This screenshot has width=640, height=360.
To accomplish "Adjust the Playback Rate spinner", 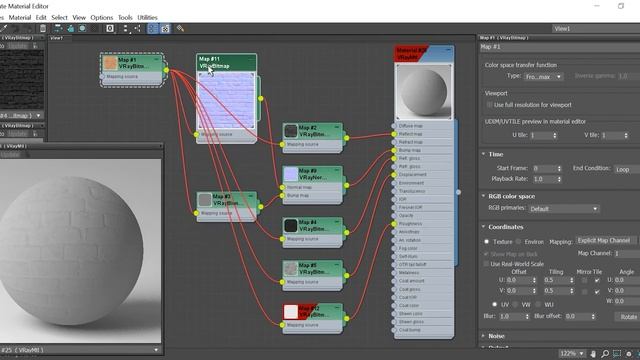I will coord(559,179).
